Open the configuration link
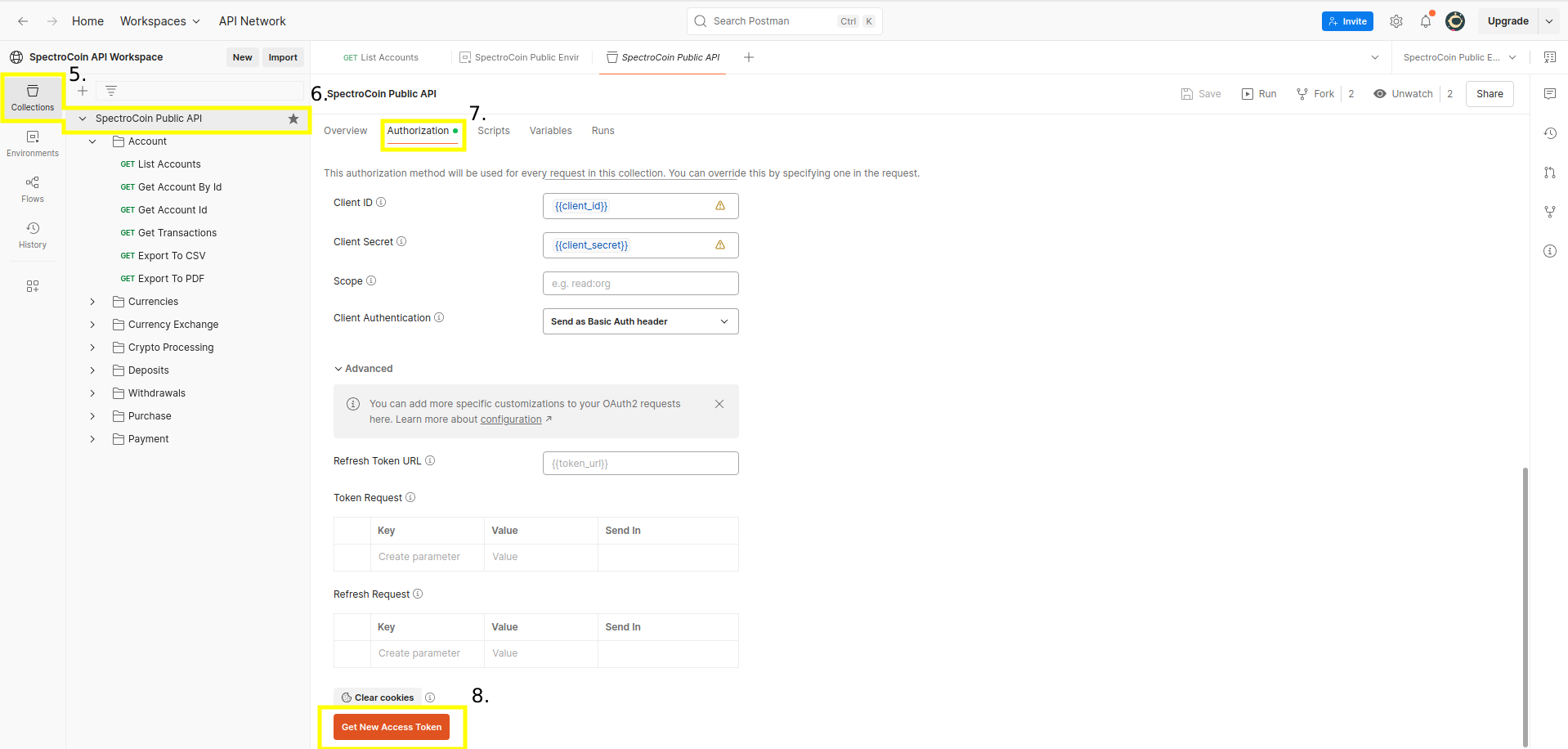This screenshot has width=1568, height=749. (x=511, y=419)
